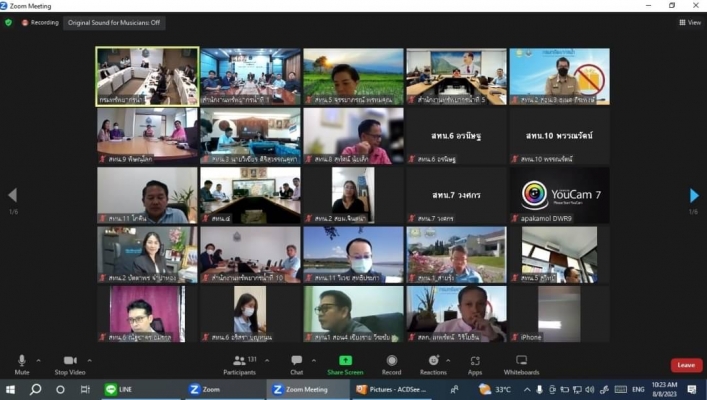Image resolution: width=707 pixels, height=400 pixels.
Task: Expand the arrow beside Reactions
Action: (x=448, y=360)
